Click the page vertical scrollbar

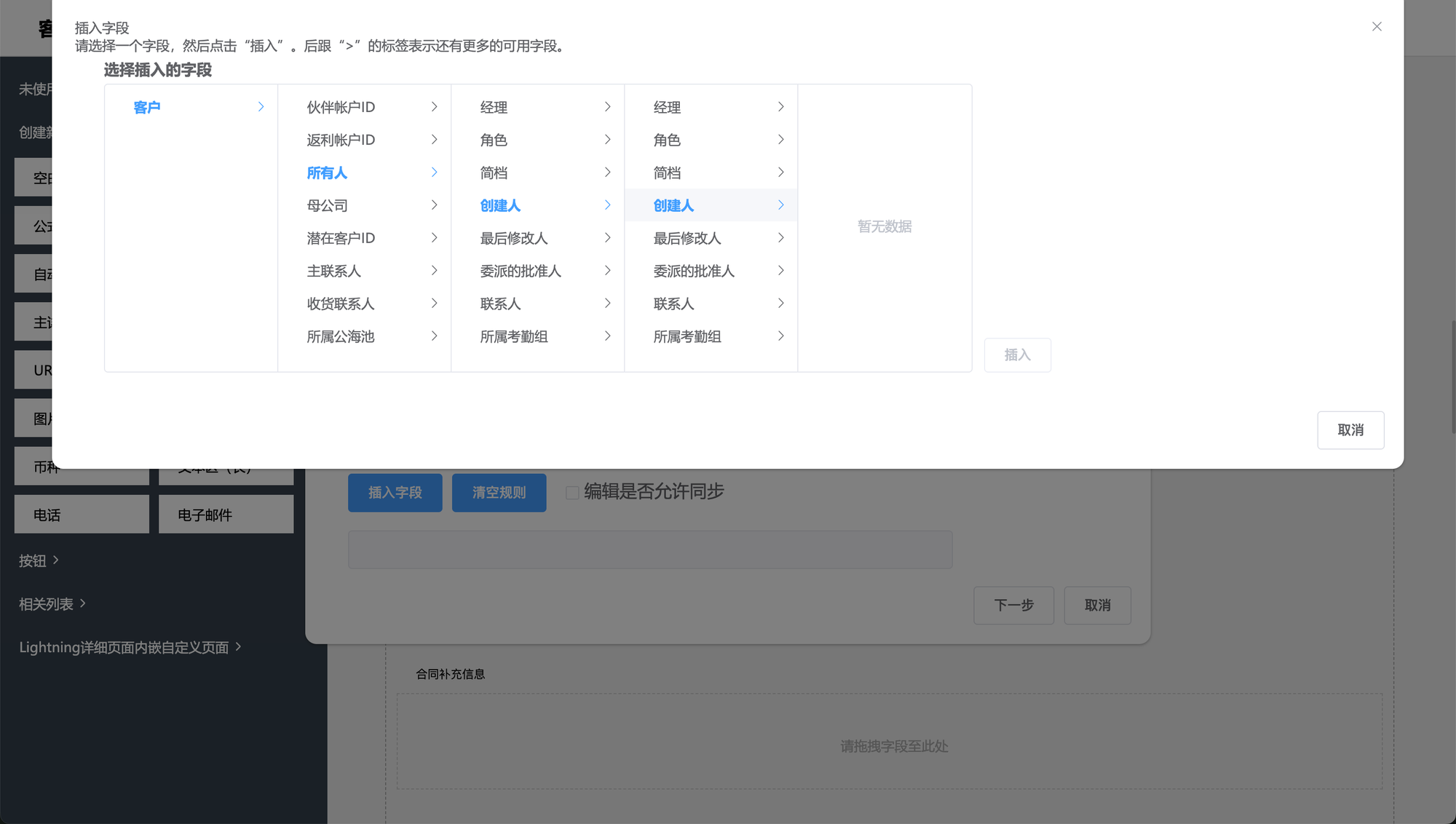pyautogui.click(x=1452, y=376)
